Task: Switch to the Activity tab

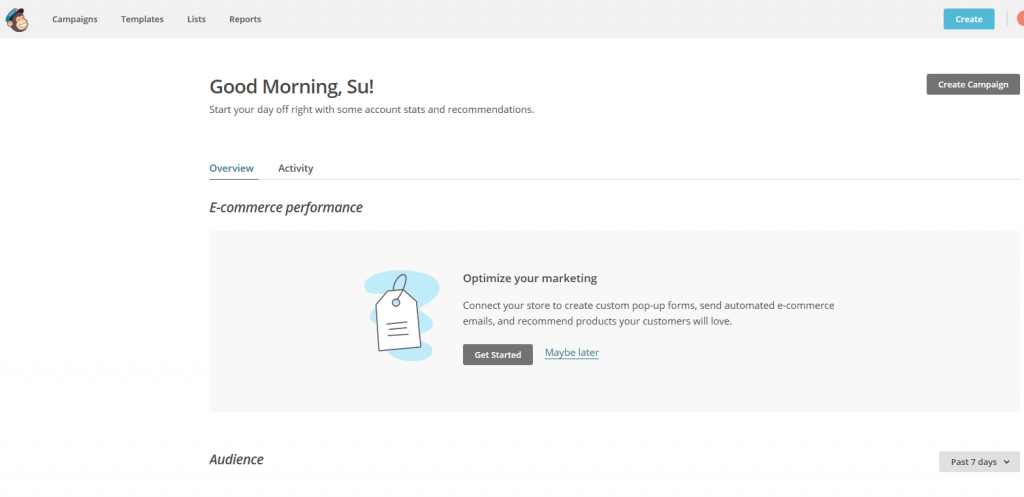Action: click(x=295, y=168)
